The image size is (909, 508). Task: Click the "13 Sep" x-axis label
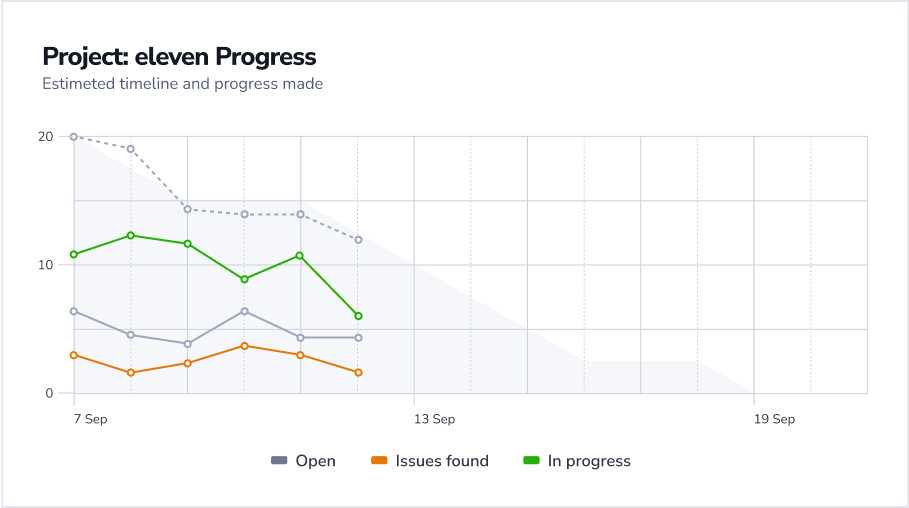tap(435, 419)
